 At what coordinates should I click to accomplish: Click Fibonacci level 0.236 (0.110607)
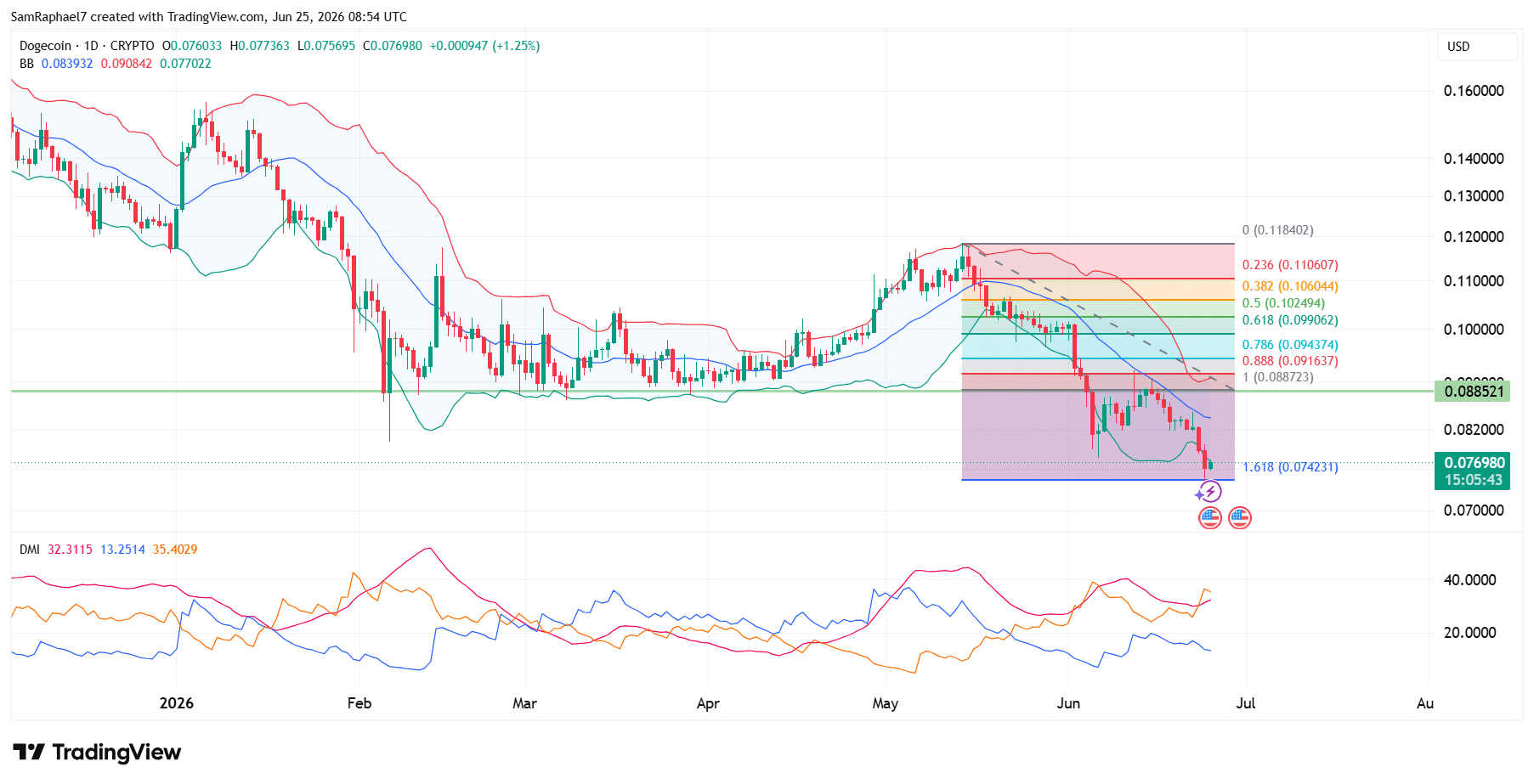click(1290, 265)
